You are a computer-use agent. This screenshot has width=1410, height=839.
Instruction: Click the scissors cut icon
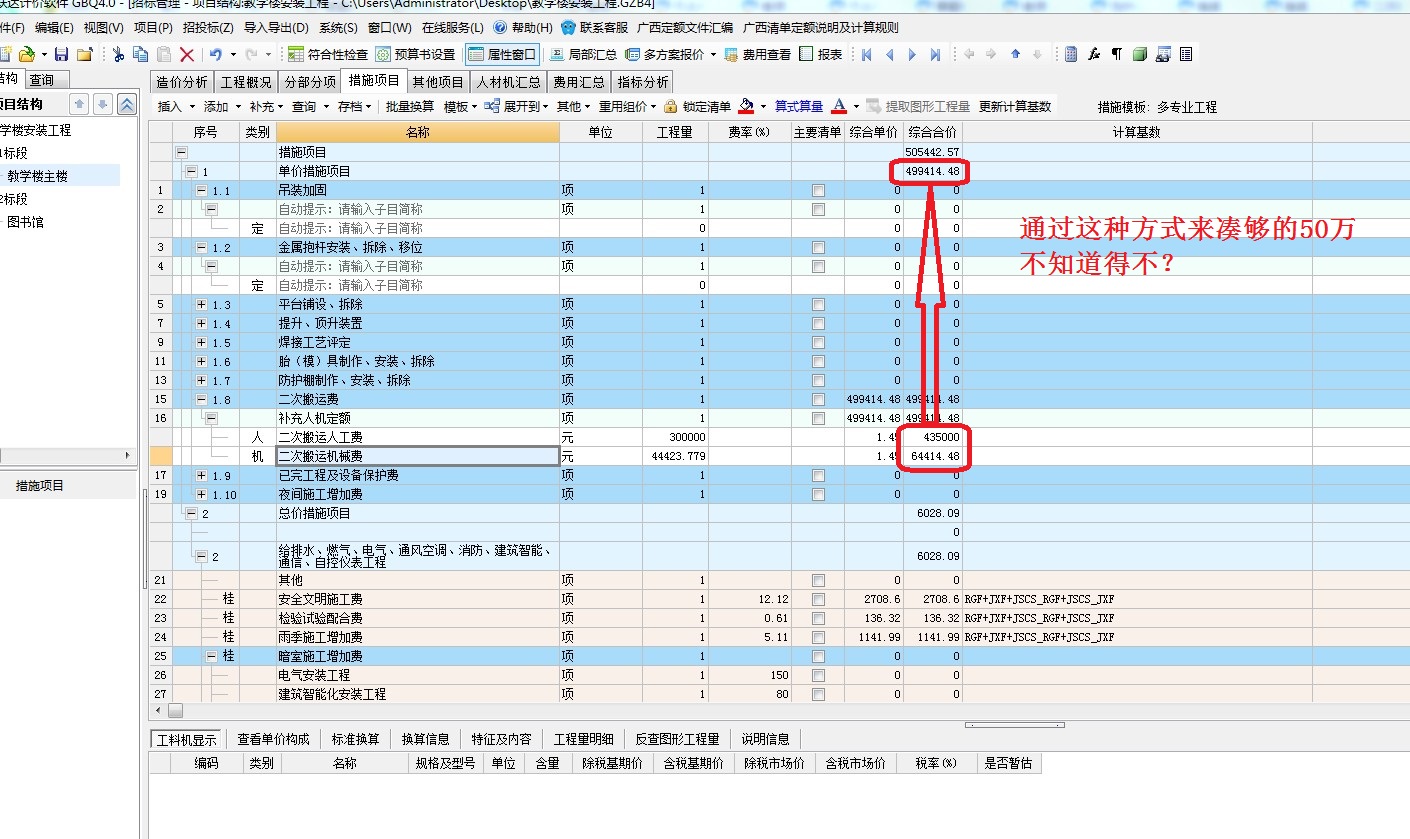119,54
